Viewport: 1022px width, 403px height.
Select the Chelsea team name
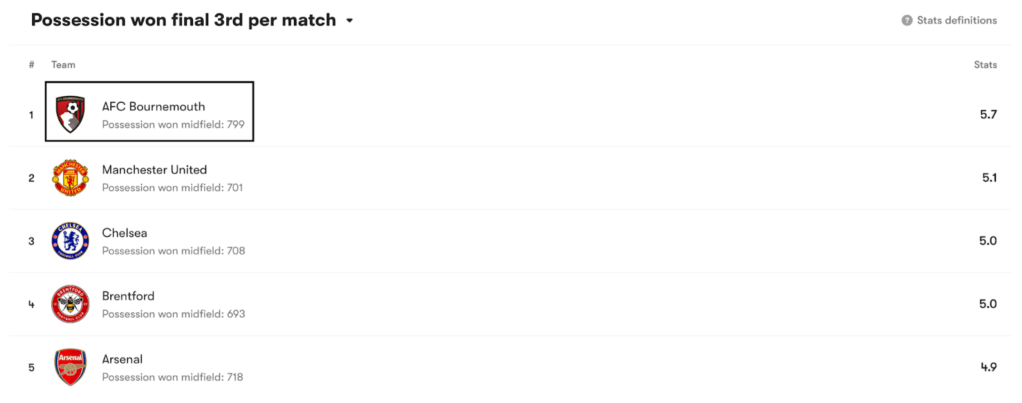coord(124,233)
